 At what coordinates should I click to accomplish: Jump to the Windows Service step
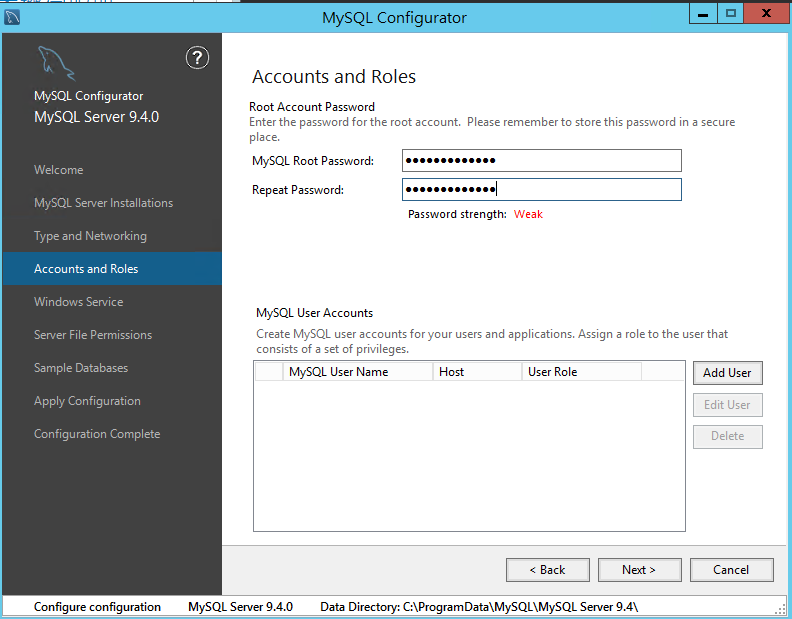pyautogui.click(x=79, y=302)
